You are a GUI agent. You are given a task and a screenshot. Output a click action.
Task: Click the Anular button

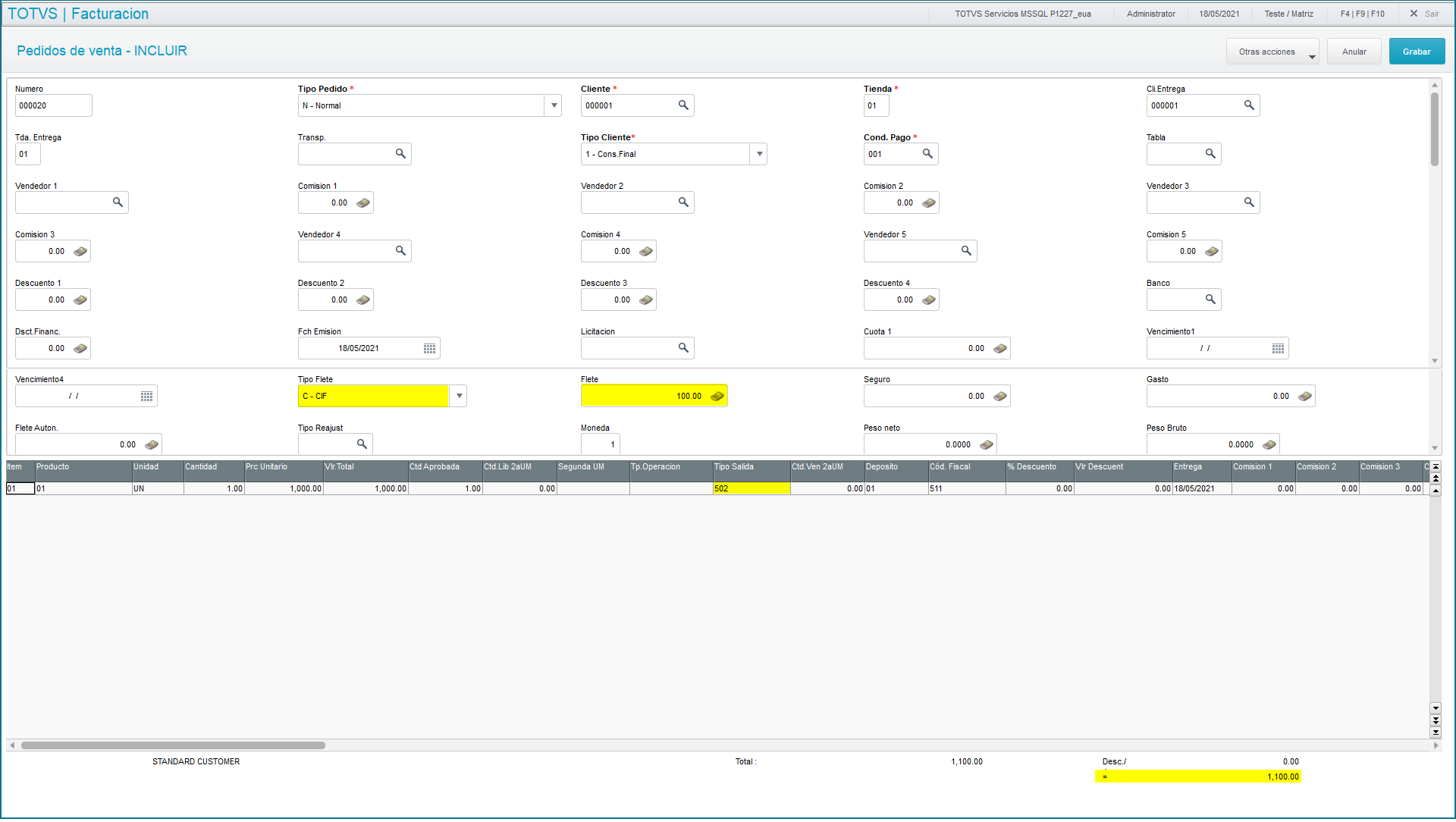pyautogui.click(x=1354, y=52)
